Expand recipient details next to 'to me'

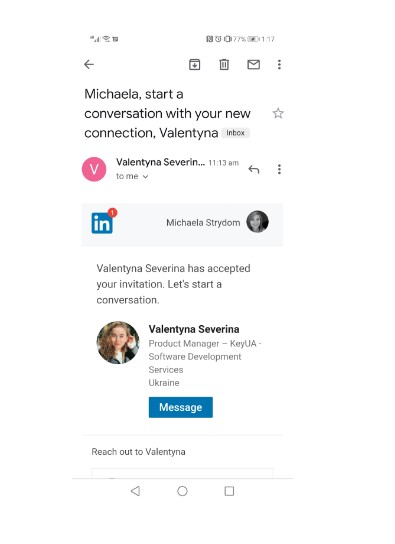point(145,177)
